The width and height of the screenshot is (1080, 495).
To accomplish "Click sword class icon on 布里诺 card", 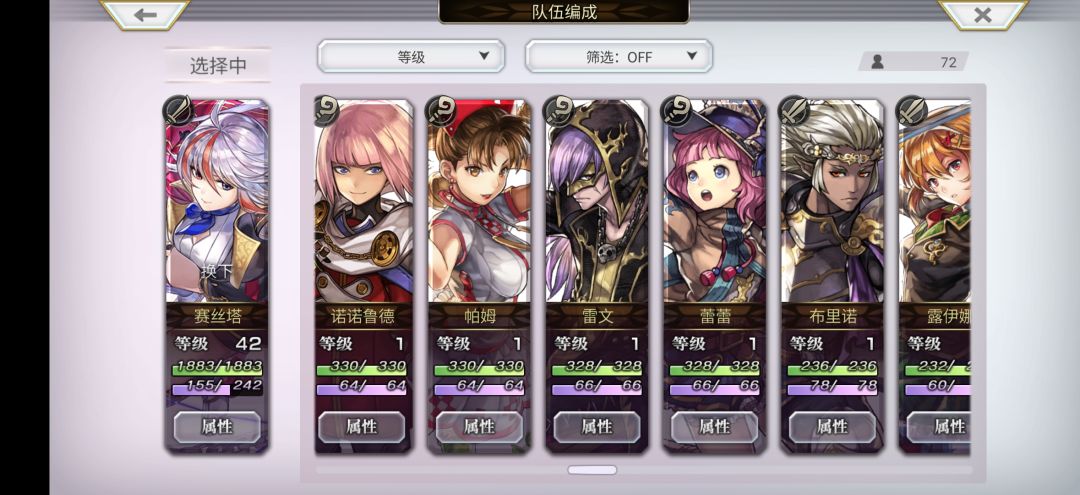I will click(x=793, y=110).
